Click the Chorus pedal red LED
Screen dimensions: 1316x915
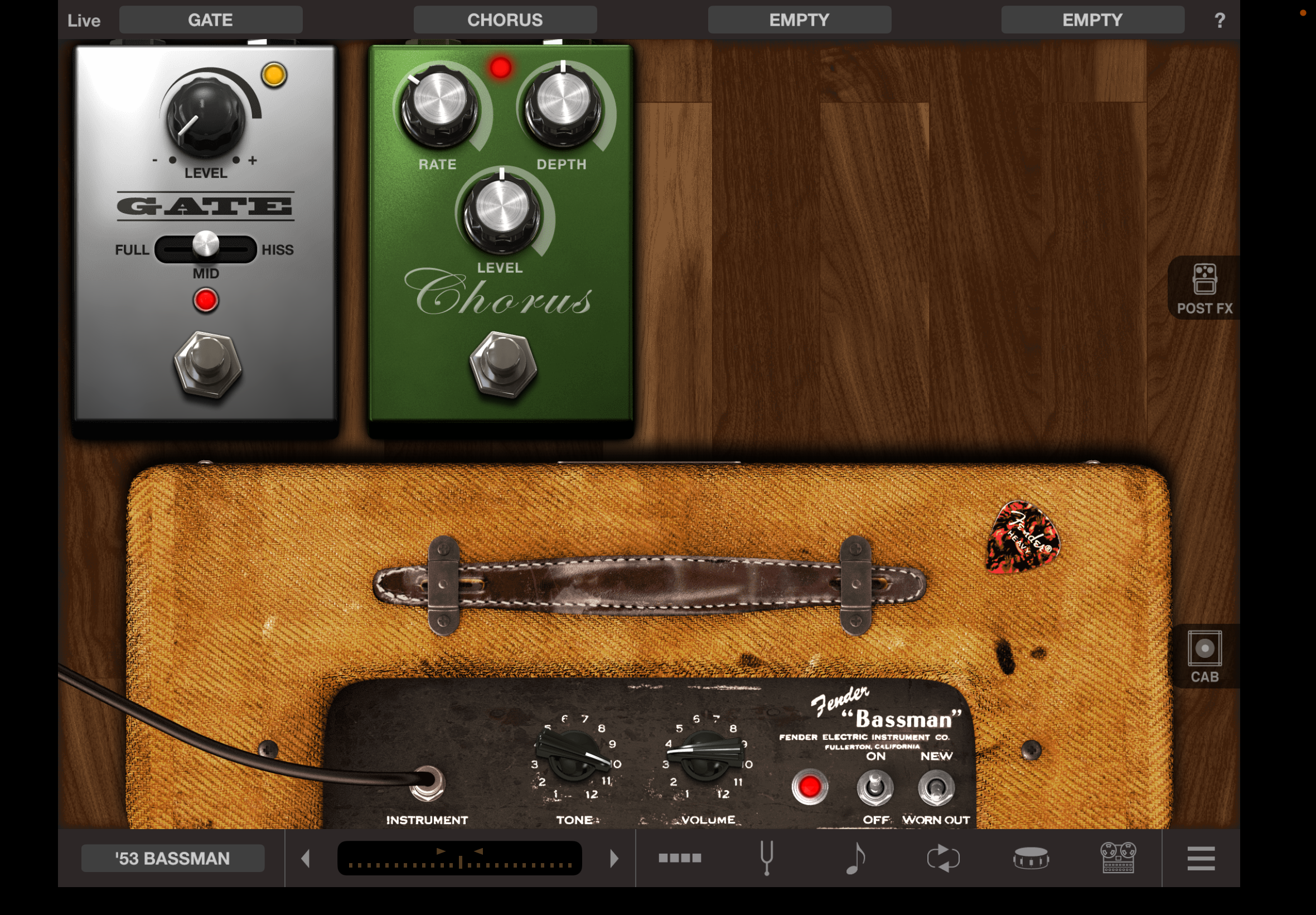pyautogui.click(x=500, y=68)
